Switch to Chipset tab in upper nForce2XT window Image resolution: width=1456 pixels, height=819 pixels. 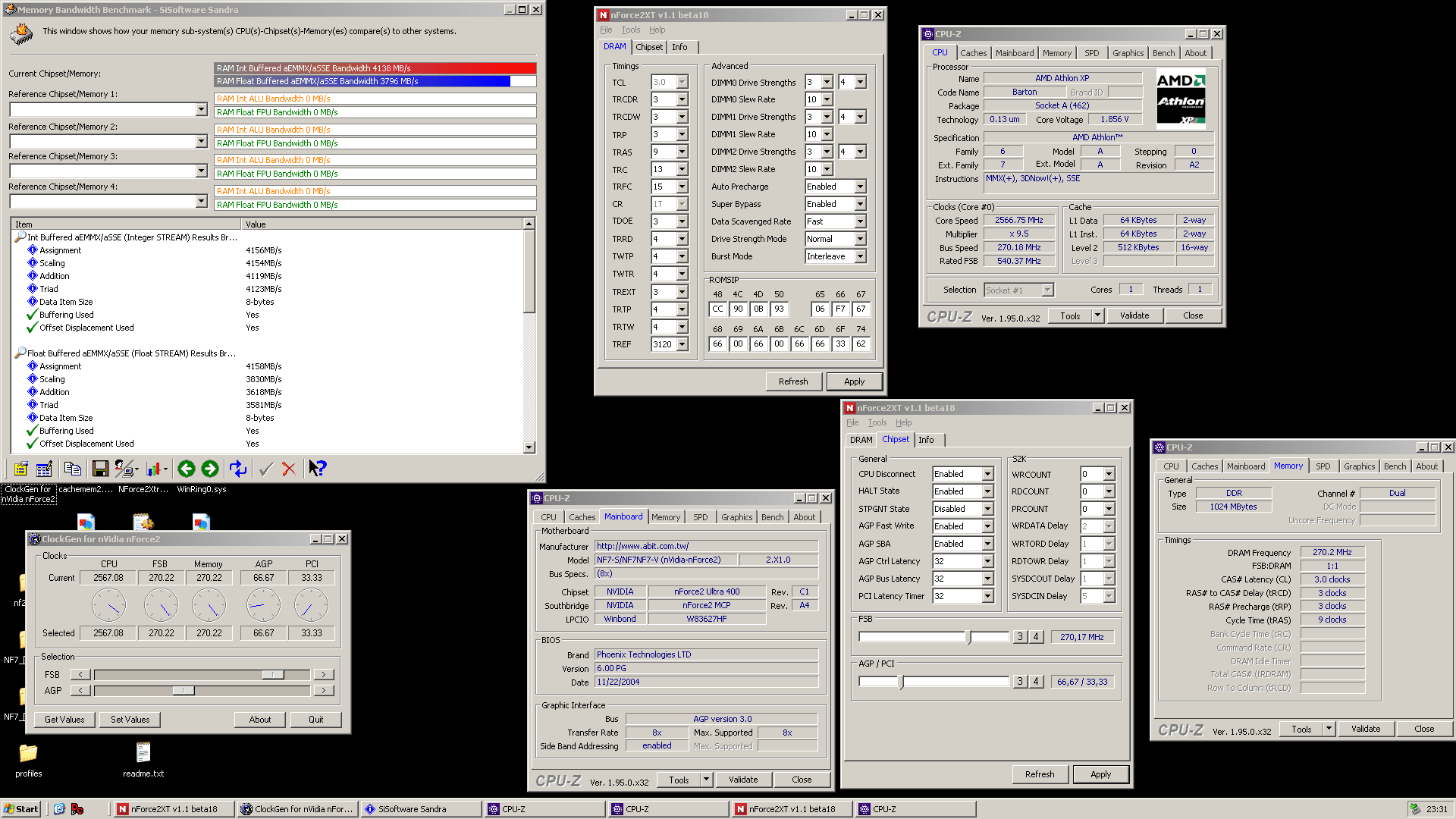pos(649,47)
